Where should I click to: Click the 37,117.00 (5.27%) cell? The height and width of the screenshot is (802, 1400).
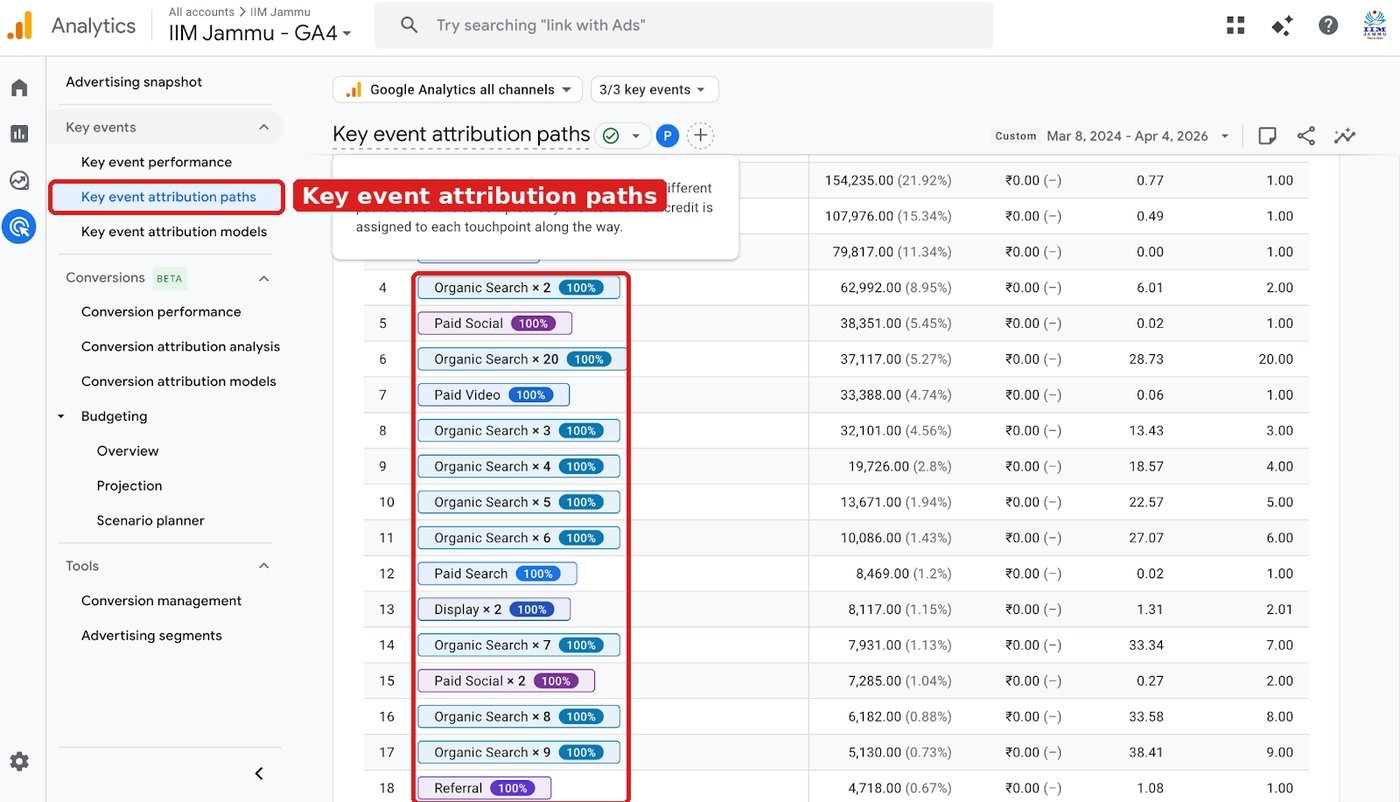tap(896, 360)
